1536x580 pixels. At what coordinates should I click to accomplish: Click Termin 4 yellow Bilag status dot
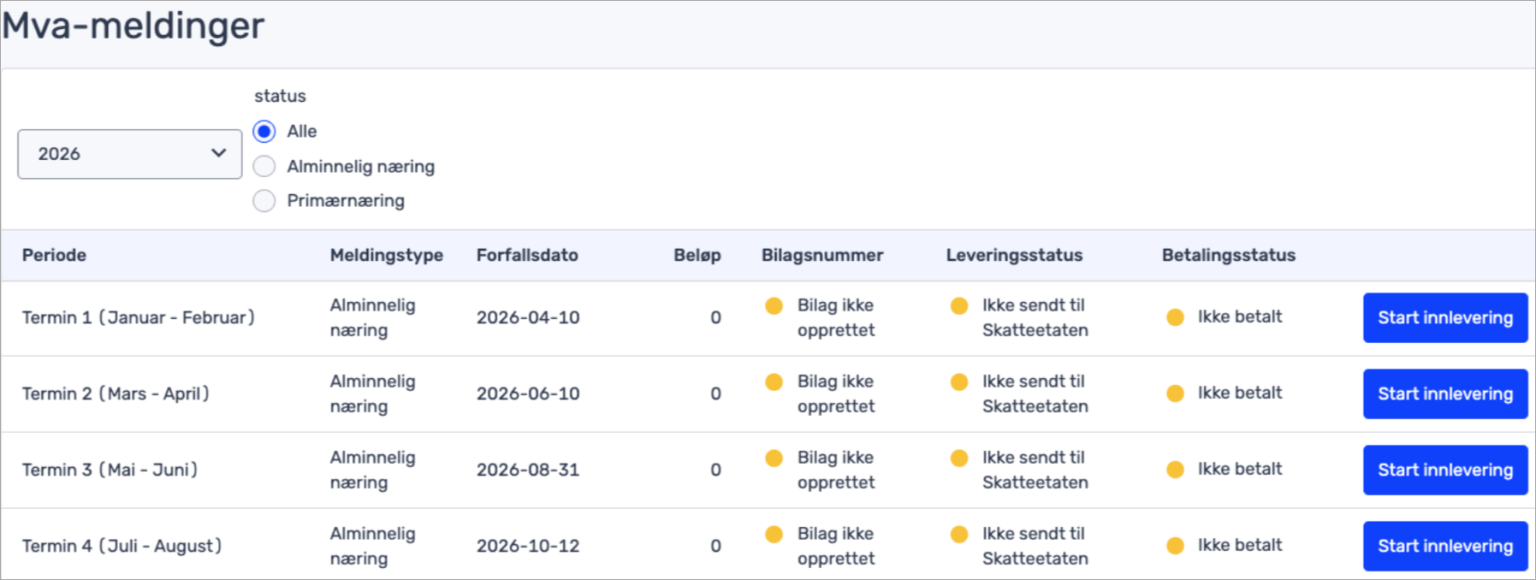774,534
